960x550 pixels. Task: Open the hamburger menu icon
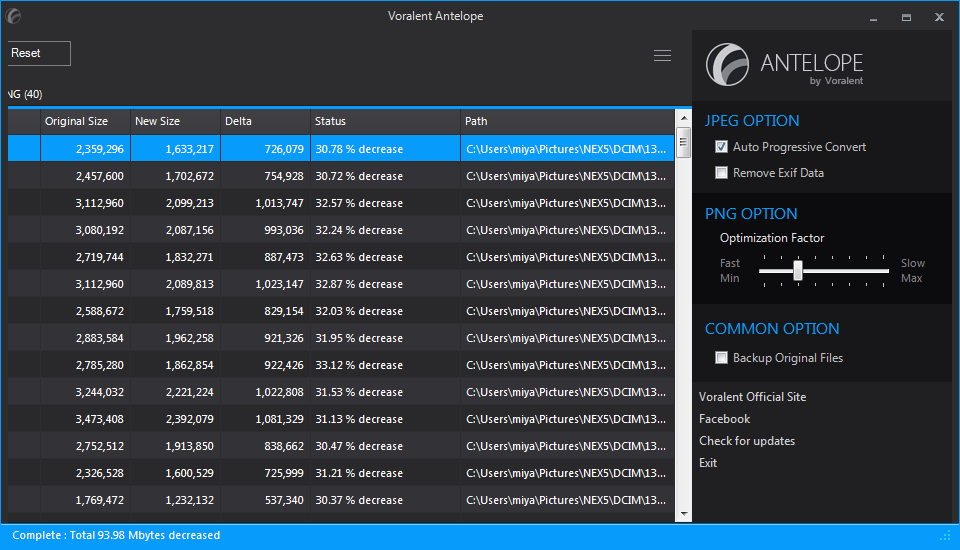(662, 56)
